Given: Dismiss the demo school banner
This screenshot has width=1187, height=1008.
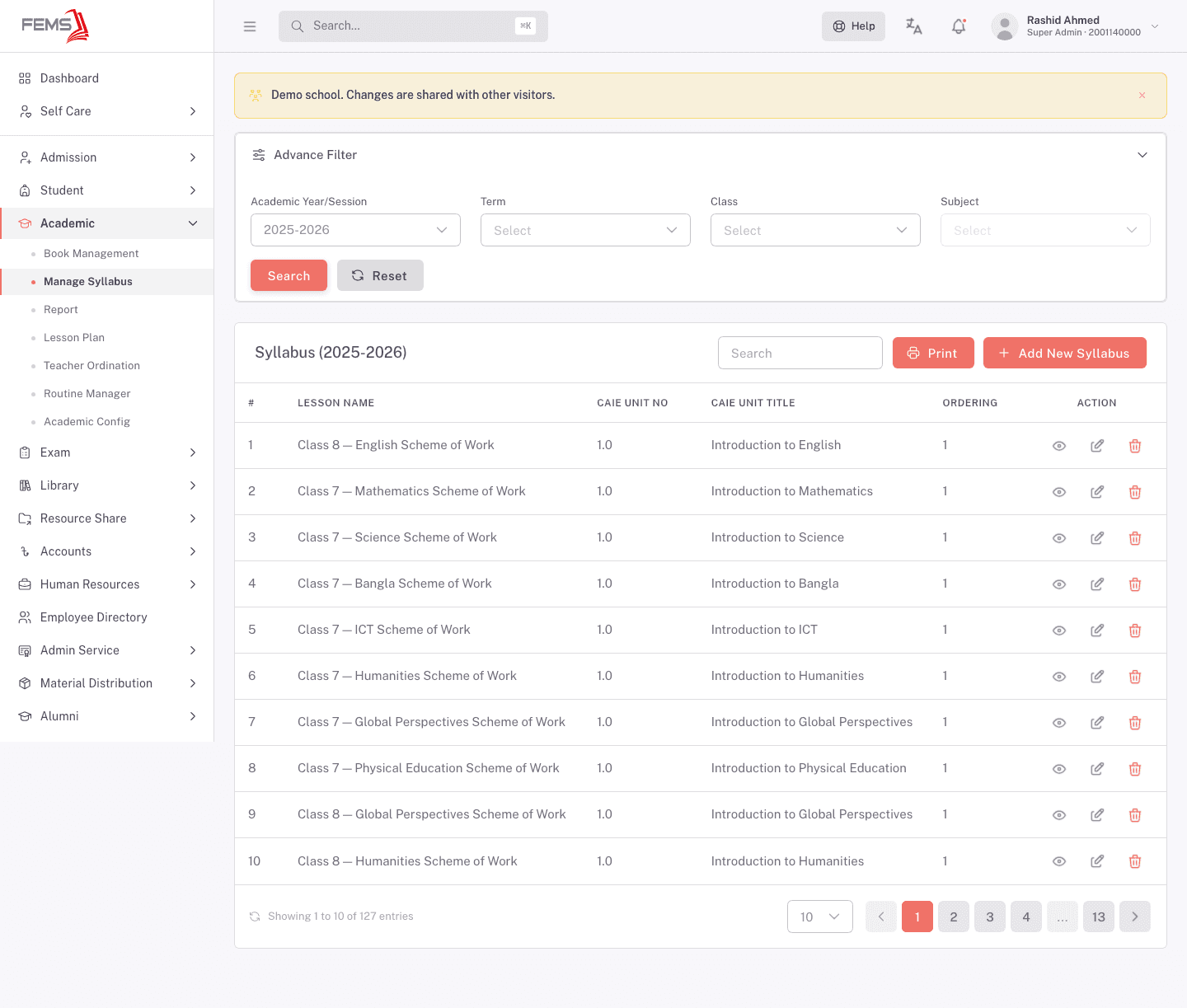Looking at the screenshot, I should [1142, 96].
